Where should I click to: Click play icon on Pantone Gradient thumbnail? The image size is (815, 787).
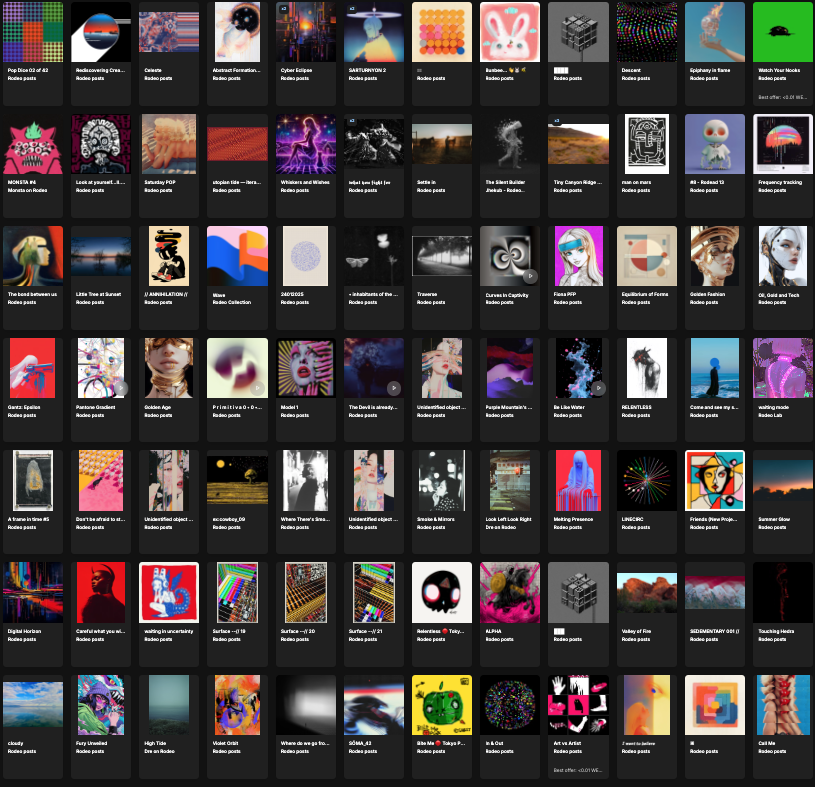[121, 388]
